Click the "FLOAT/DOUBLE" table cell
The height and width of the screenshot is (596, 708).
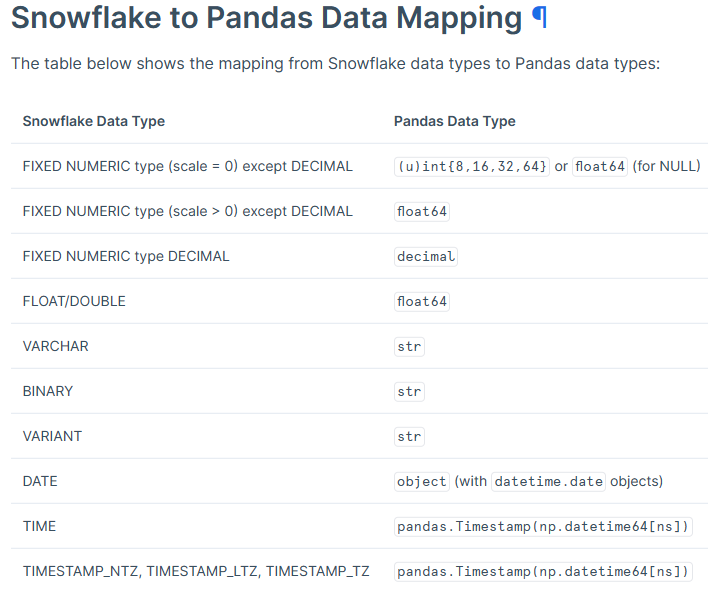pos(74,301)
